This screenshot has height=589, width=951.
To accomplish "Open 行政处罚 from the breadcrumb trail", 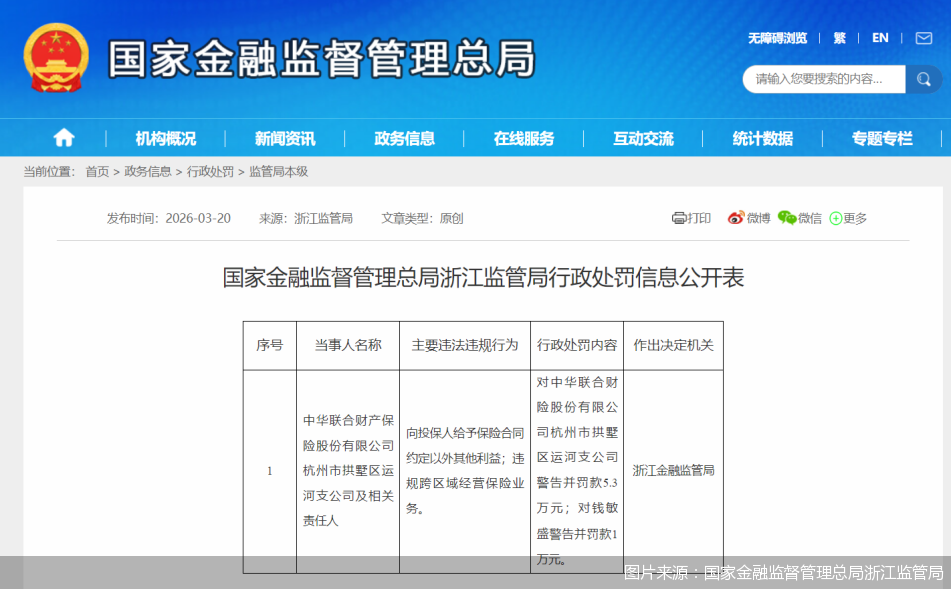I will pyautogui.click(x=212, y=172).
